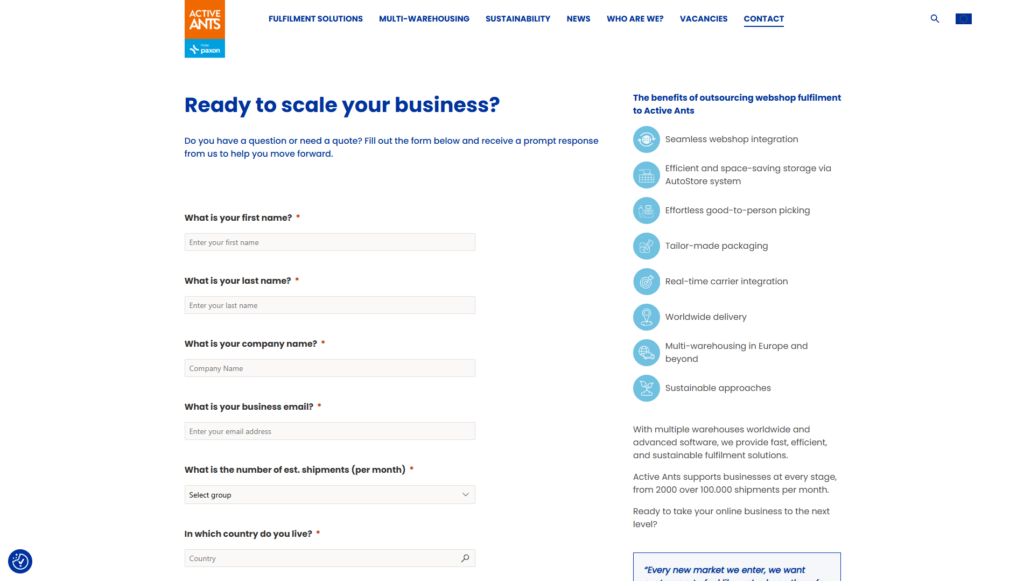
Task: Open the Multi-Warehousing menu item
Action: tap(424, 19)
